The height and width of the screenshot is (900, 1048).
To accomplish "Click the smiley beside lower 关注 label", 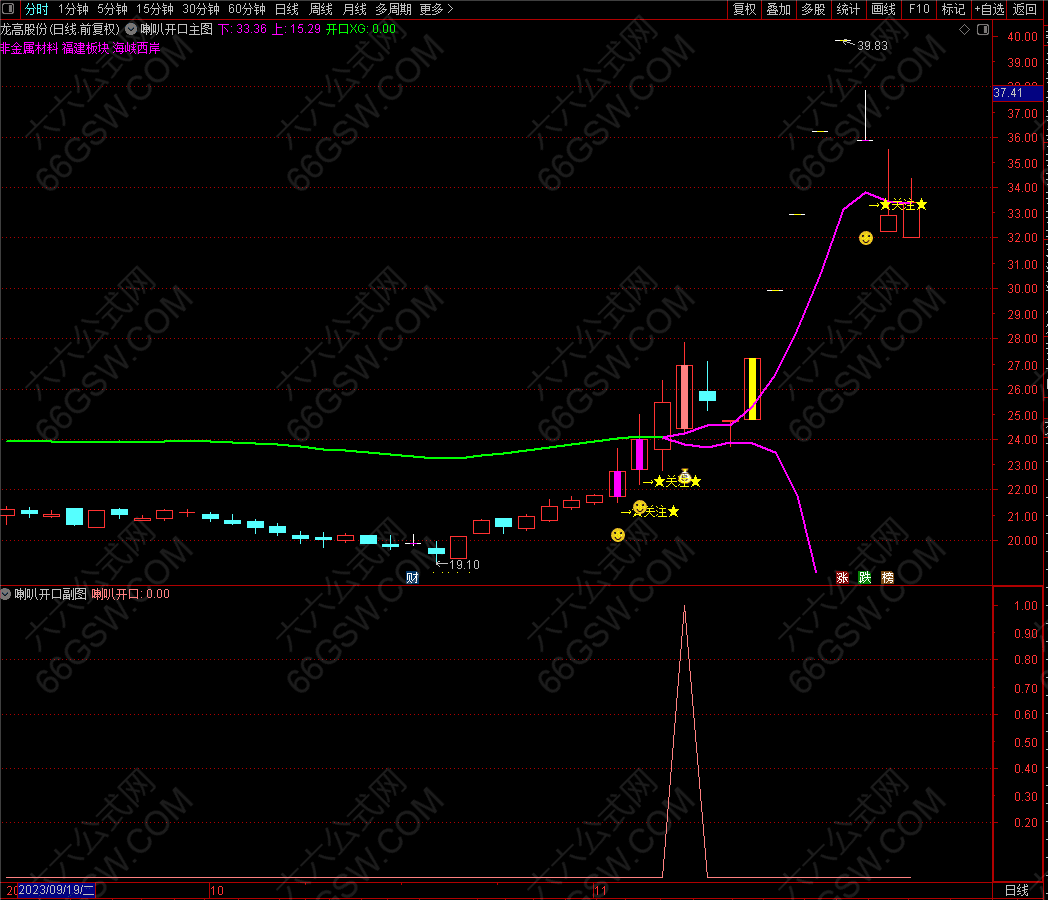I will (640, 508).
